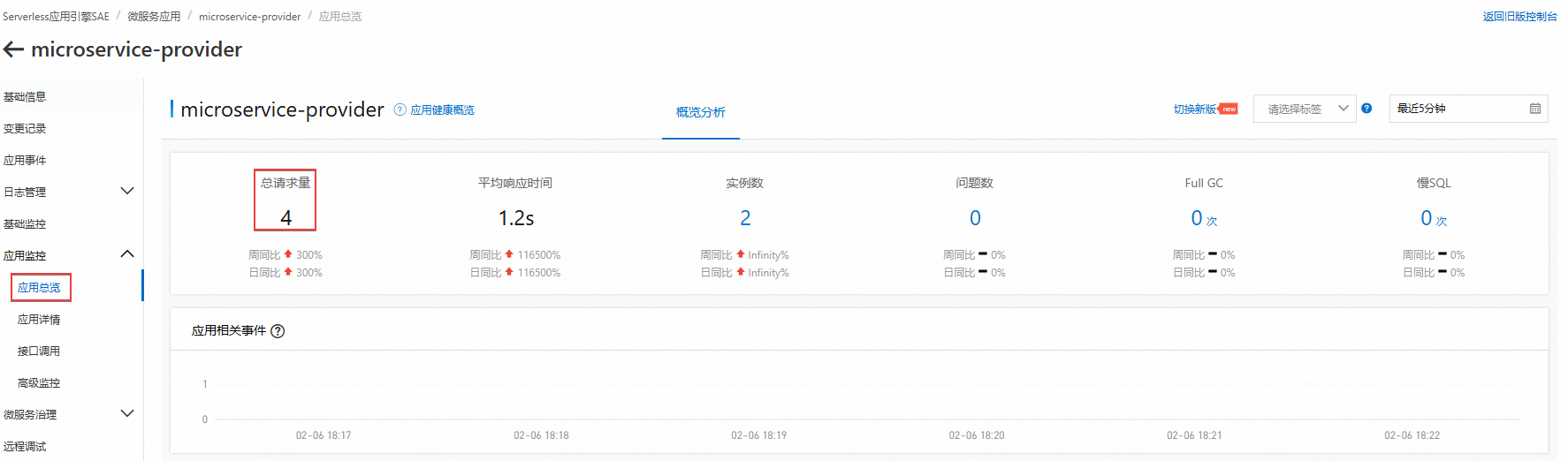
Task: Click help icon beside 应用相关事件
Action: coord(278,331)
